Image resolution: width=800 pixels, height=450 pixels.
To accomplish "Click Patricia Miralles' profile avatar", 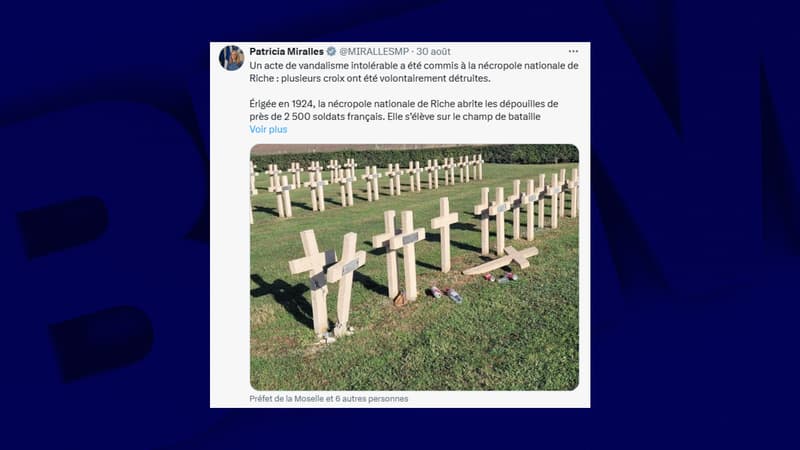I will [231, 58].
